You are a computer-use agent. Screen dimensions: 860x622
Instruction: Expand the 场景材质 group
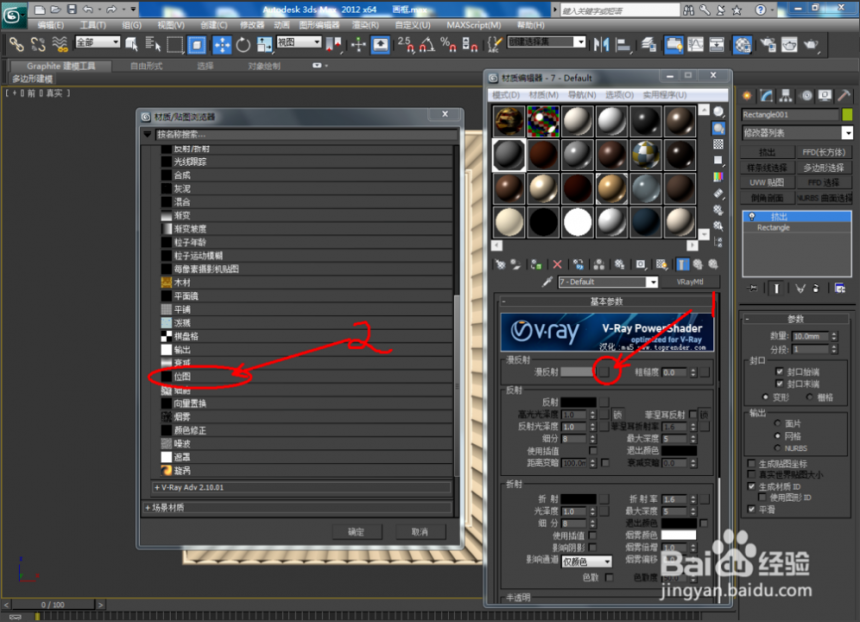click(297, 507)
